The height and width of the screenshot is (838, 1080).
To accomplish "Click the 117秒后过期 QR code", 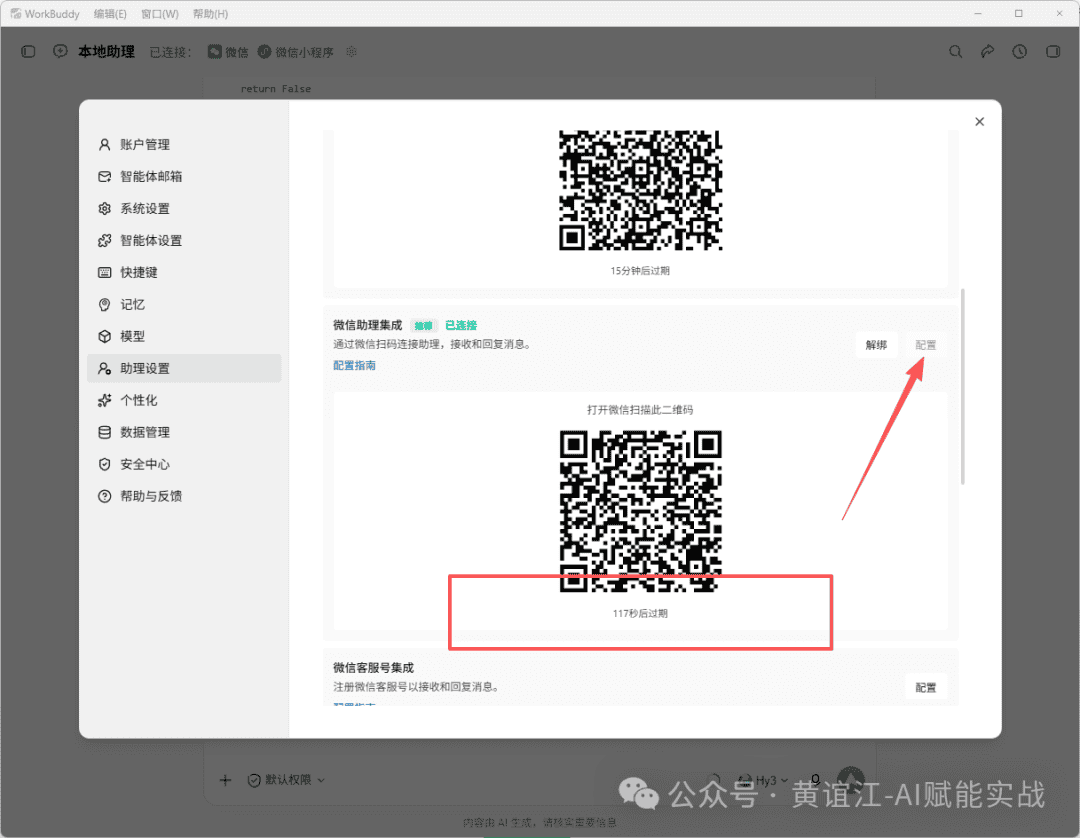I will tap(641, 511).
